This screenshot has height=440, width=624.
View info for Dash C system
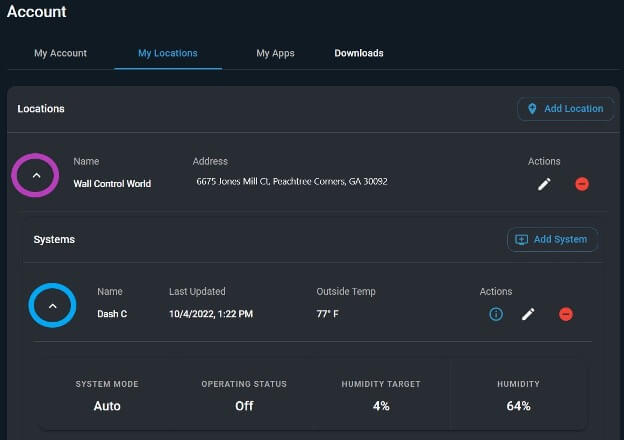(496, 314)
